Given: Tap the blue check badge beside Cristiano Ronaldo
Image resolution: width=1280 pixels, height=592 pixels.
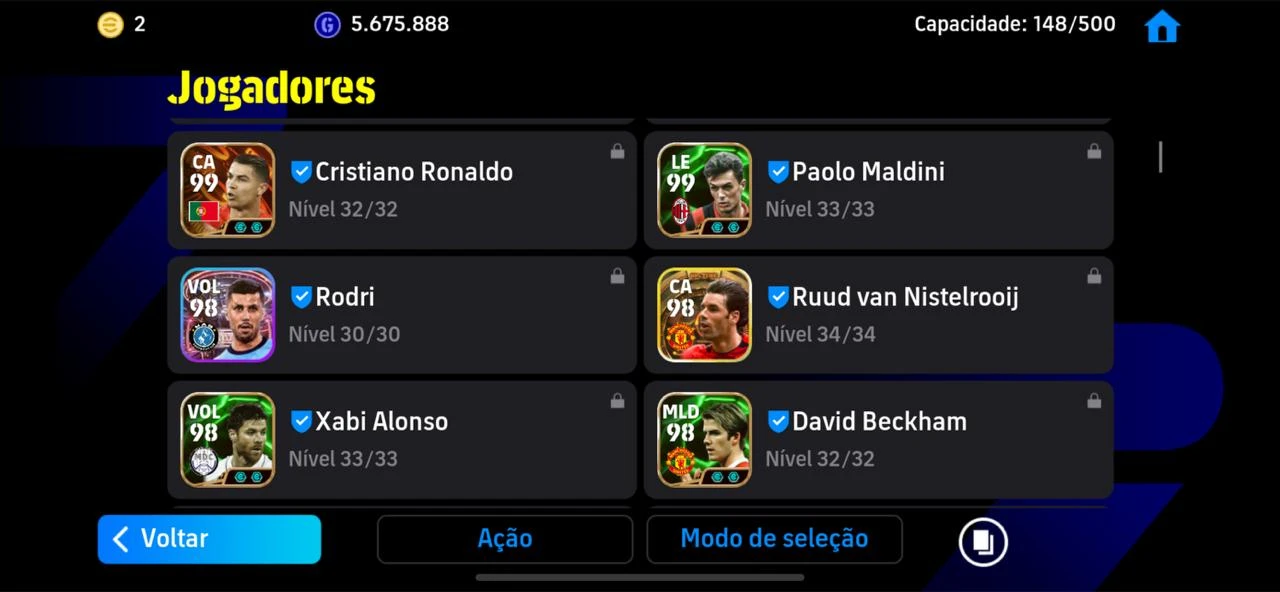Looking at the screenshot, I should coord(301,171).
